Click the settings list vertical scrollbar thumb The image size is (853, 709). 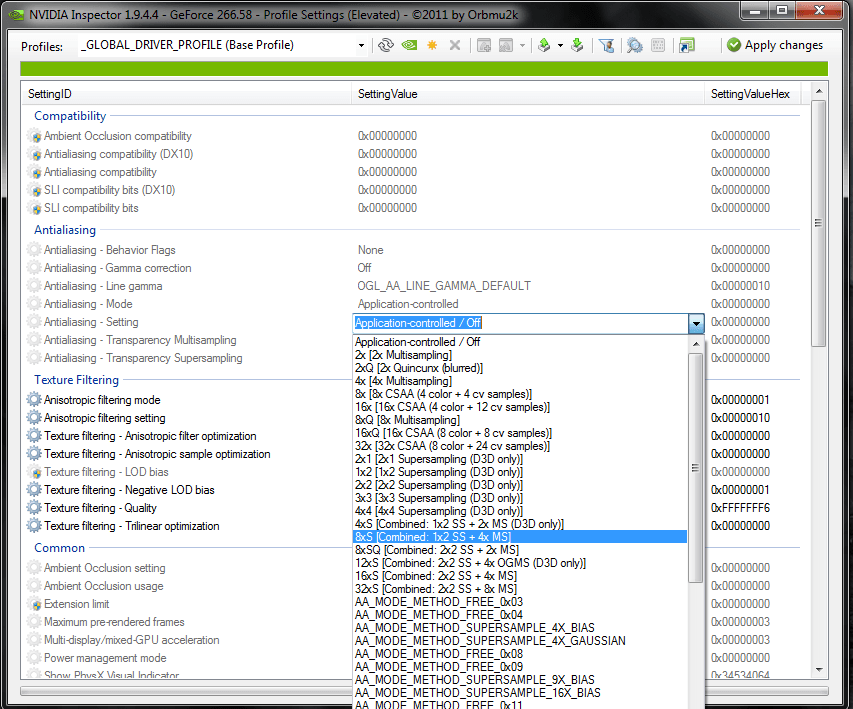(819, 223)
